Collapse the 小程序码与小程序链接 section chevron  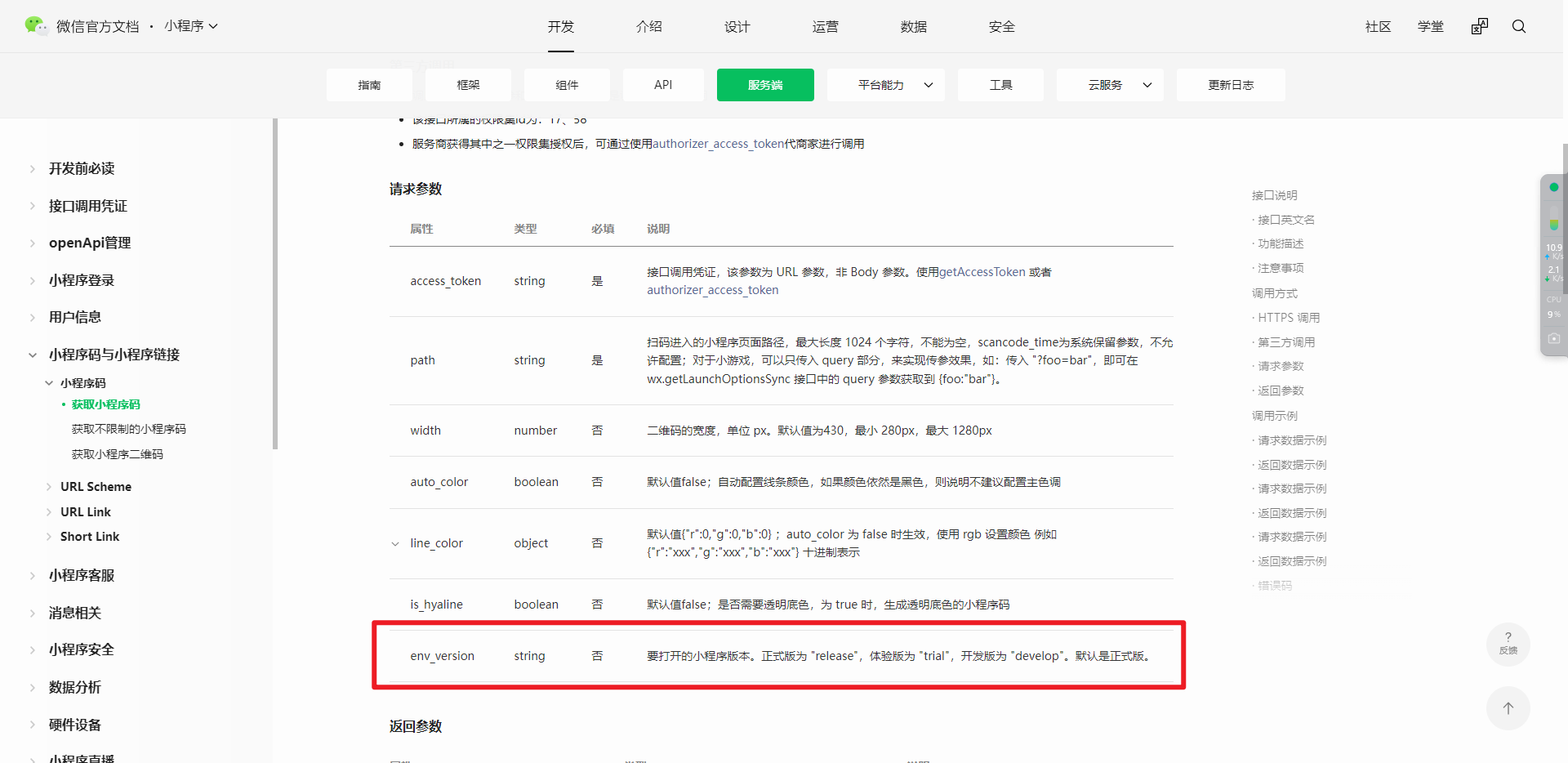pyautogui.click(x=33, y=355)
